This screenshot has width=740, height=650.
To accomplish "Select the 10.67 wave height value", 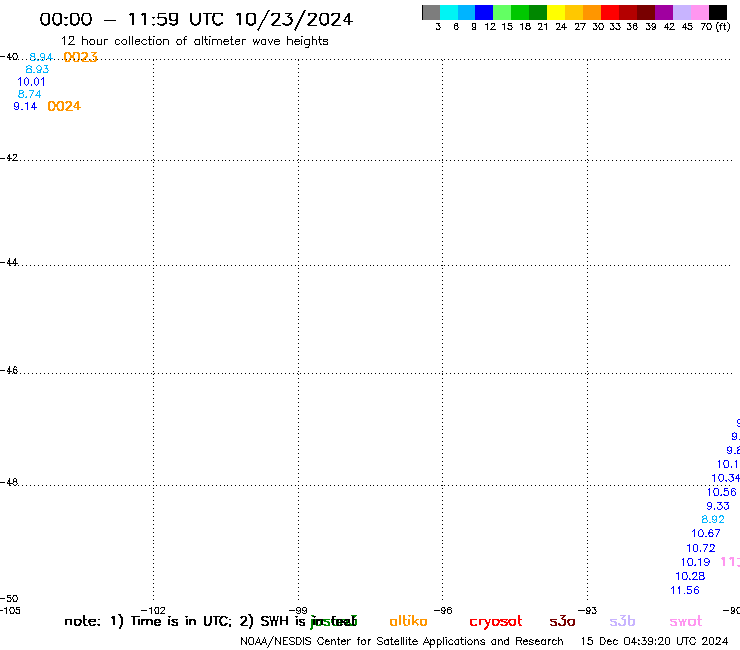I will pyautogui.click(x=706, y=533).
